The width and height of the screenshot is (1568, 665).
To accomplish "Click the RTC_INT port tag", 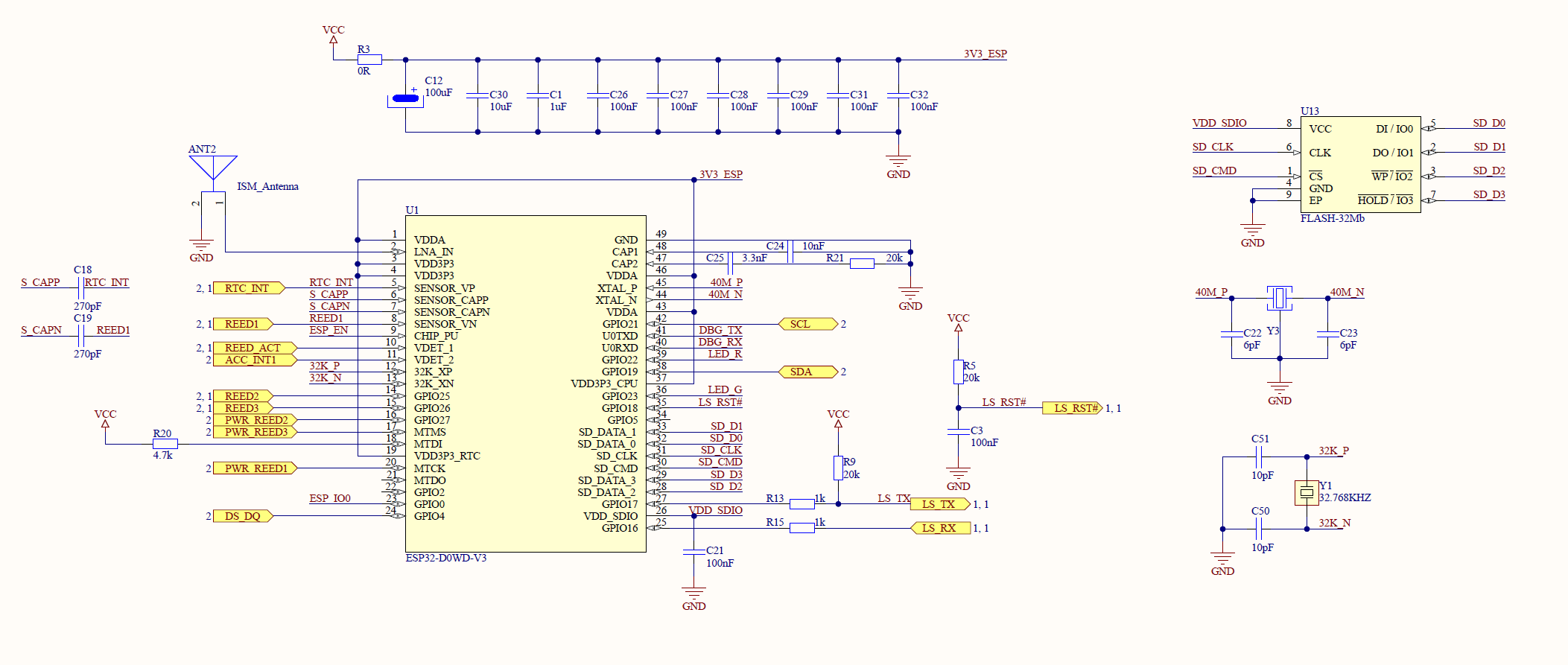I will click(249, 288).
